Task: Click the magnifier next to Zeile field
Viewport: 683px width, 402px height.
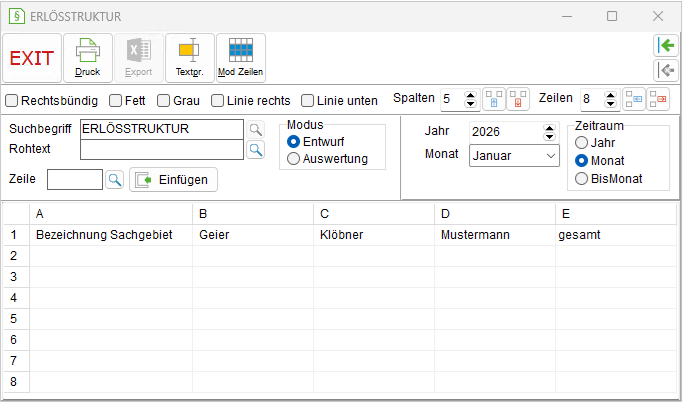Action: click(x=115, y=179)
